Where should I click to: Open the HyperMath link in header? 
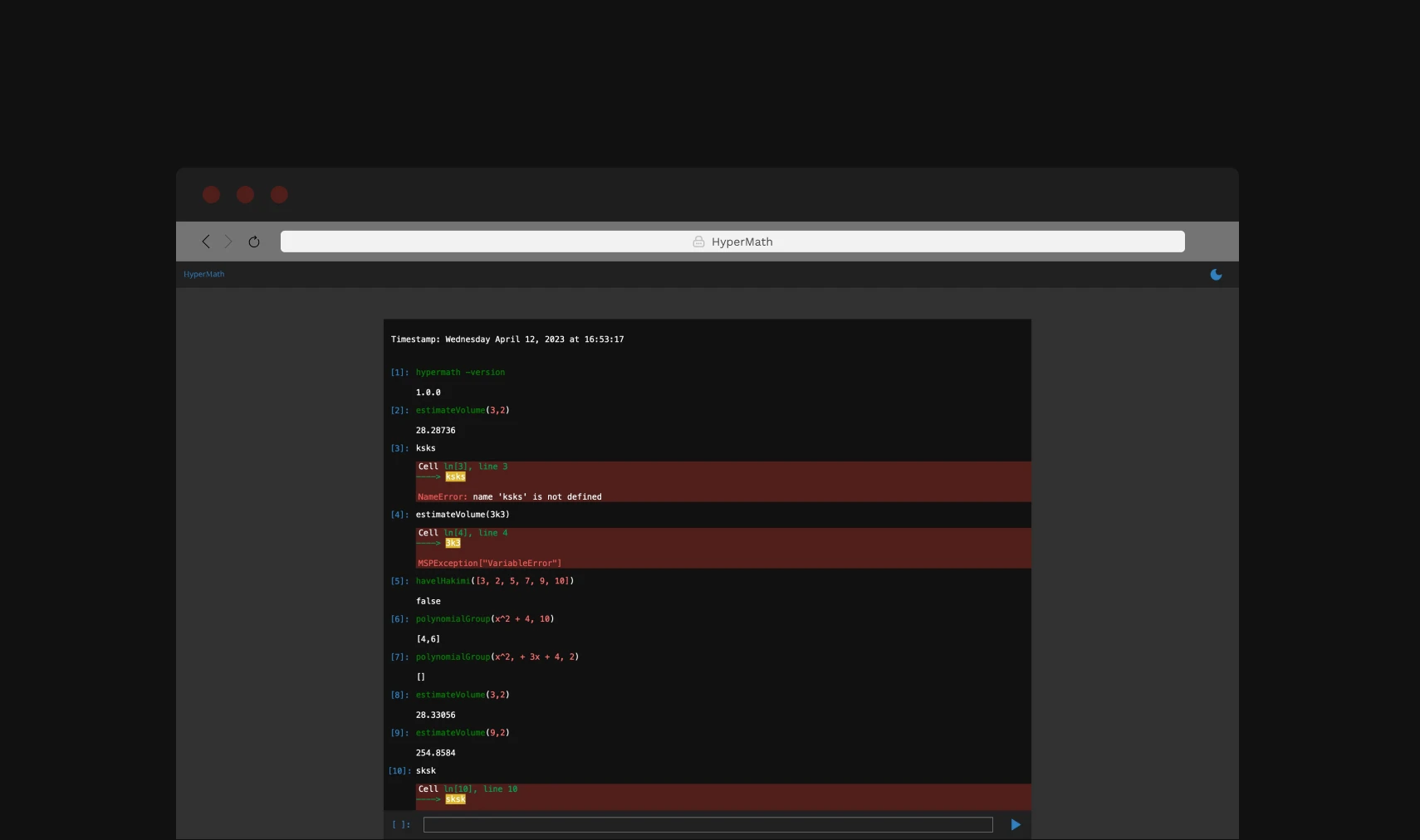(203, 274)
